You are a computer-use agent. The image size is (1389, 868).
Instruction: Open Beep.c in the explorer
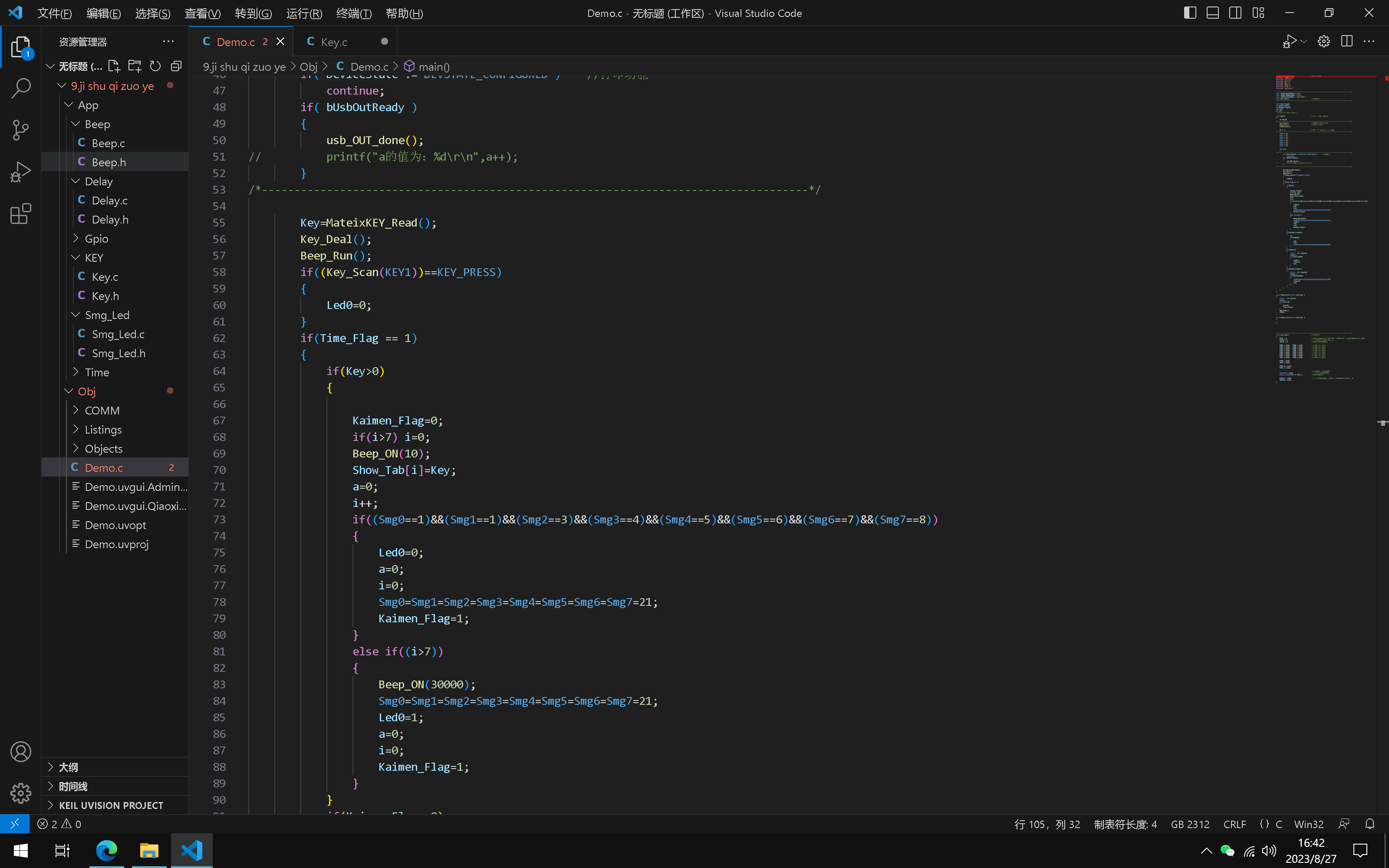[115, 143]
